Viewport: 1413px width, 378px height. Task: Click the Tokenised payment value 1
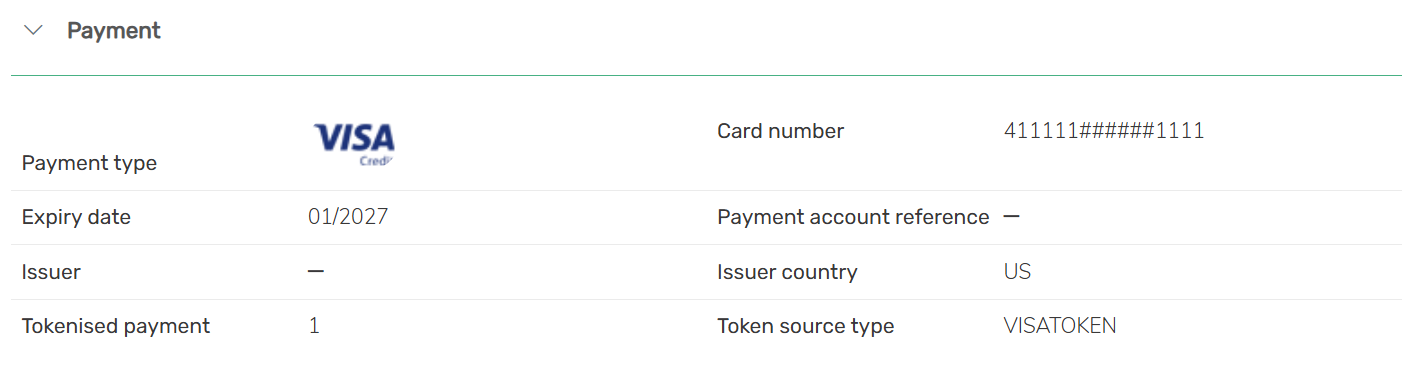(x=314, y=326)
